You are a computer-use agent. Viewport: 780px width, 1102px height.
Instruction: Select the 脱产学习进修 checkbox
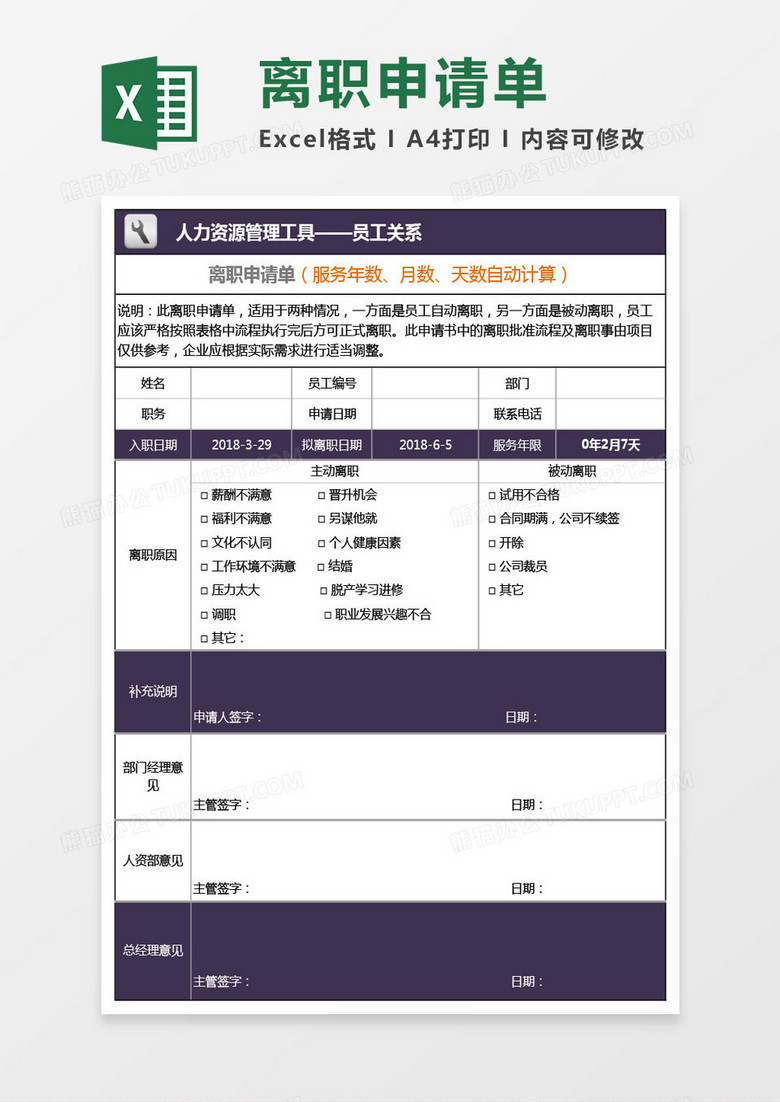pyautogui.click(x=323, y=590)
